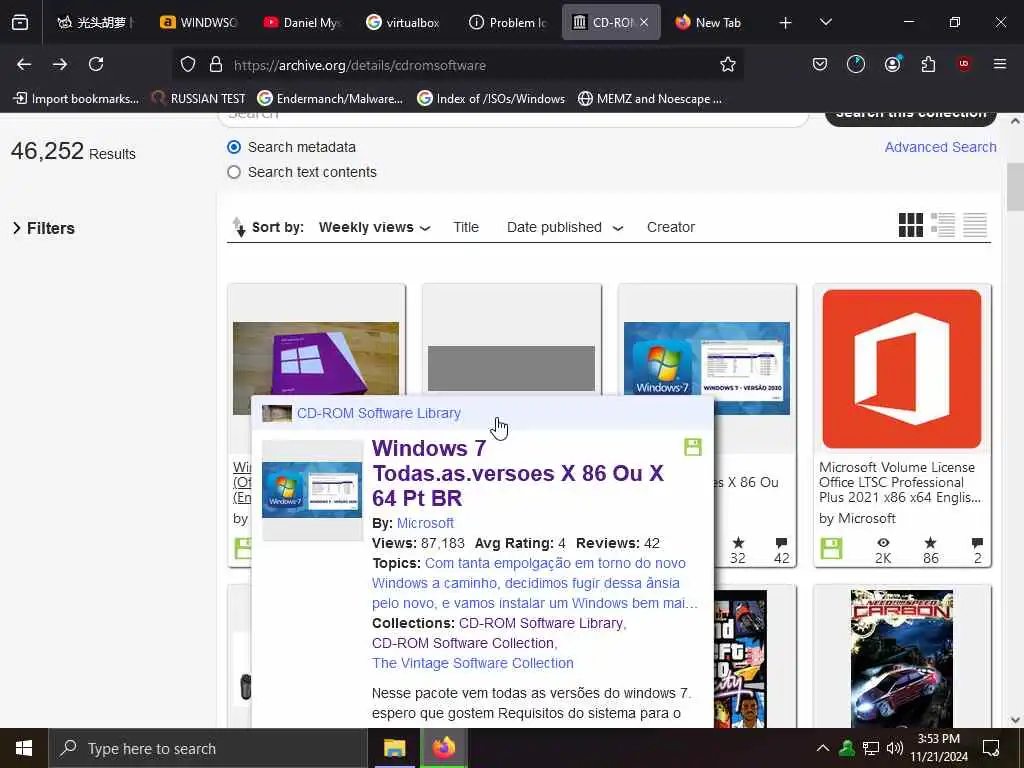Screen dimensions: 1024x768
Task: Switch to compact list view
Action: (x=975, y=225)
